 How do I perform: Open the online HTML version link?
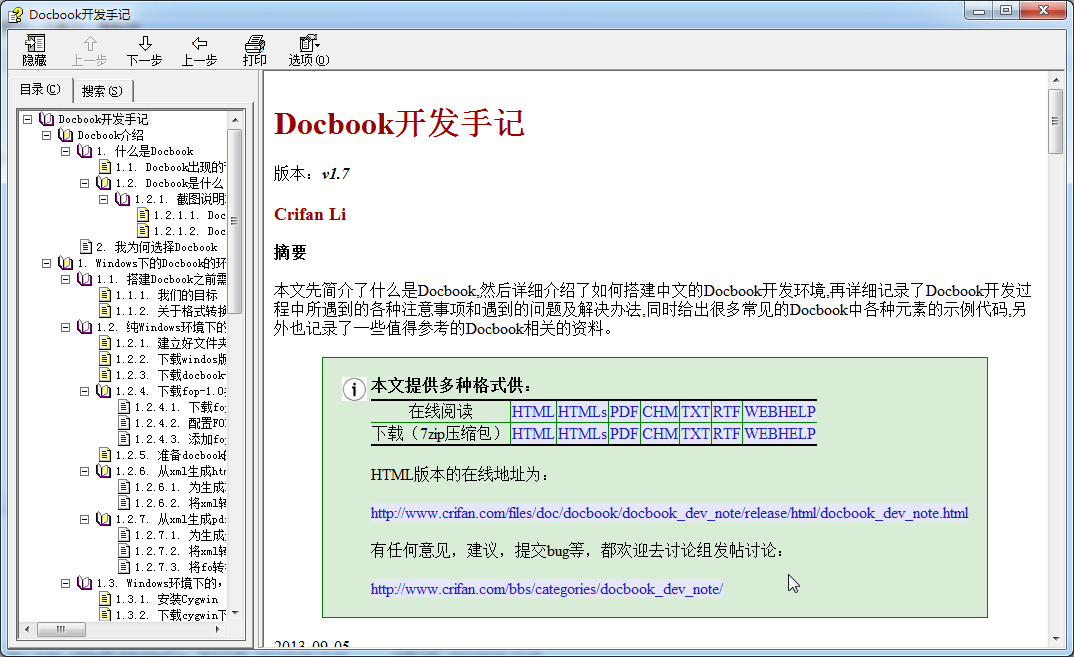click(x=533, y=411)
